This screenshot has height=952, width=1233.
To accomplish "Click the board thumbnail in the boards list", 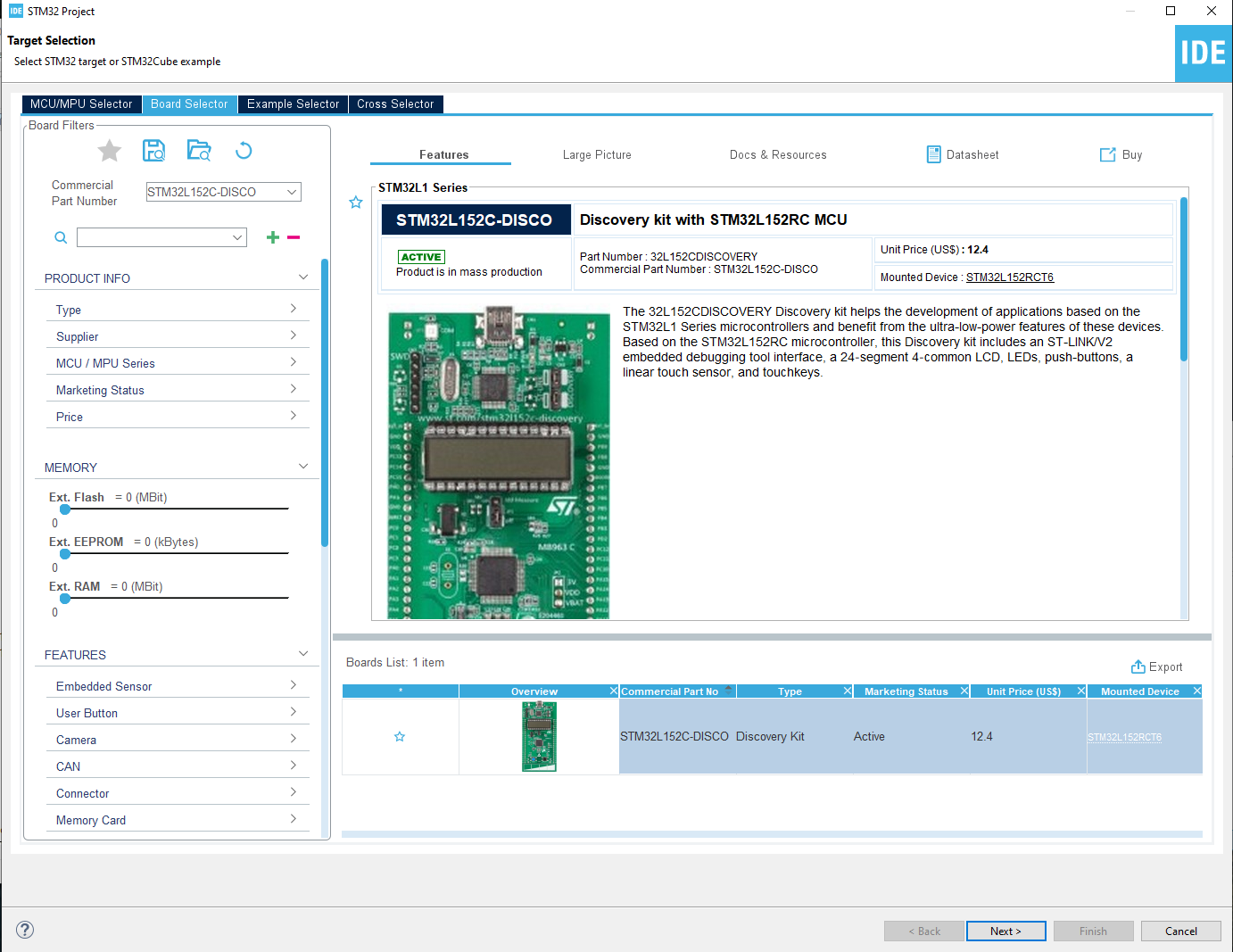I will tap(539, 736).
